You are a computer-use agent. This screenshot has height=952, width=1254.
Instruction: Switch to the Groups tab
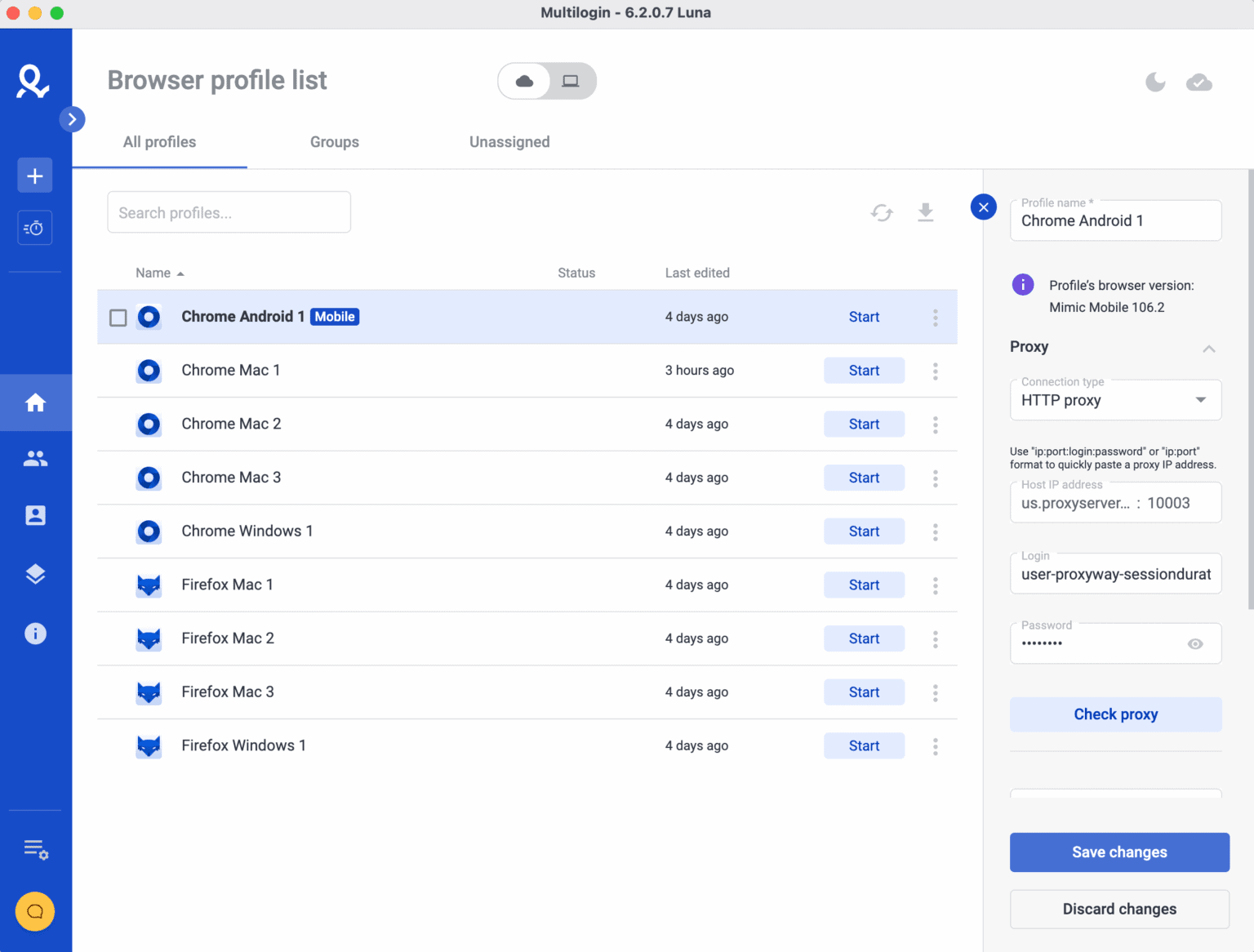[x=335, y=142]
